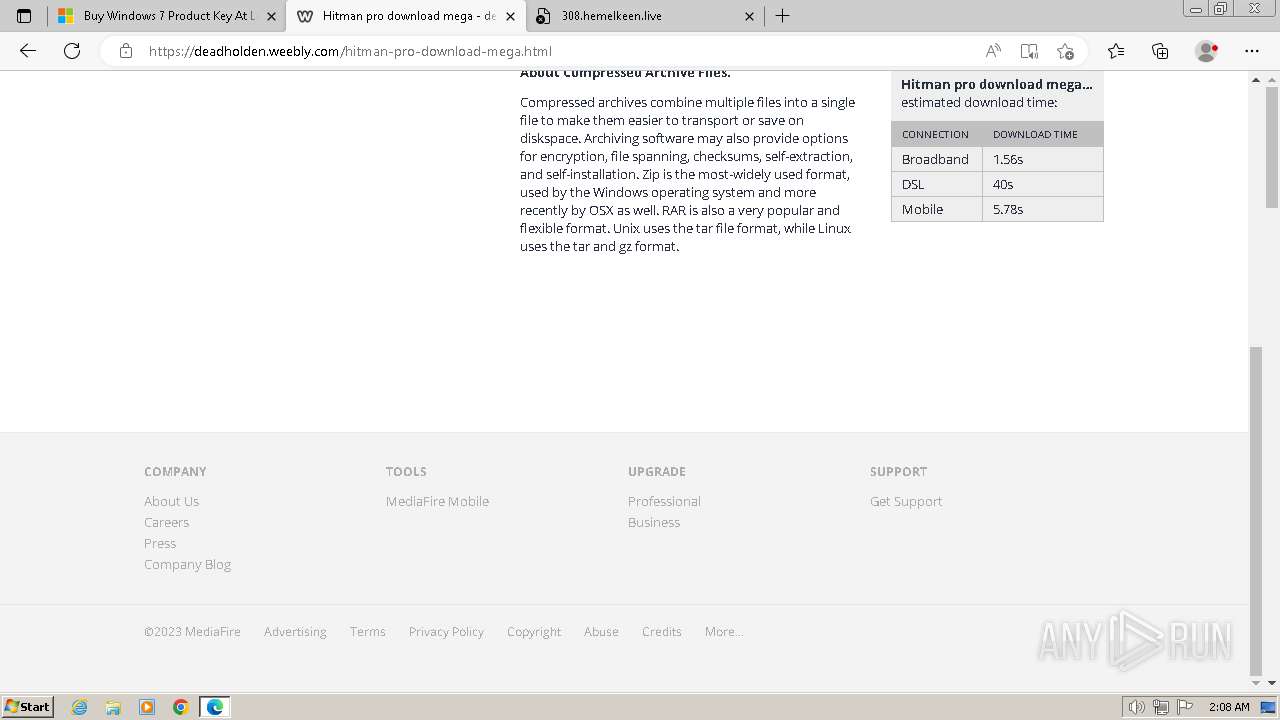This screenshot has height=720, width=1280.
Task: Open Settings and more ellipsis menu
Action: point(1252,51)
